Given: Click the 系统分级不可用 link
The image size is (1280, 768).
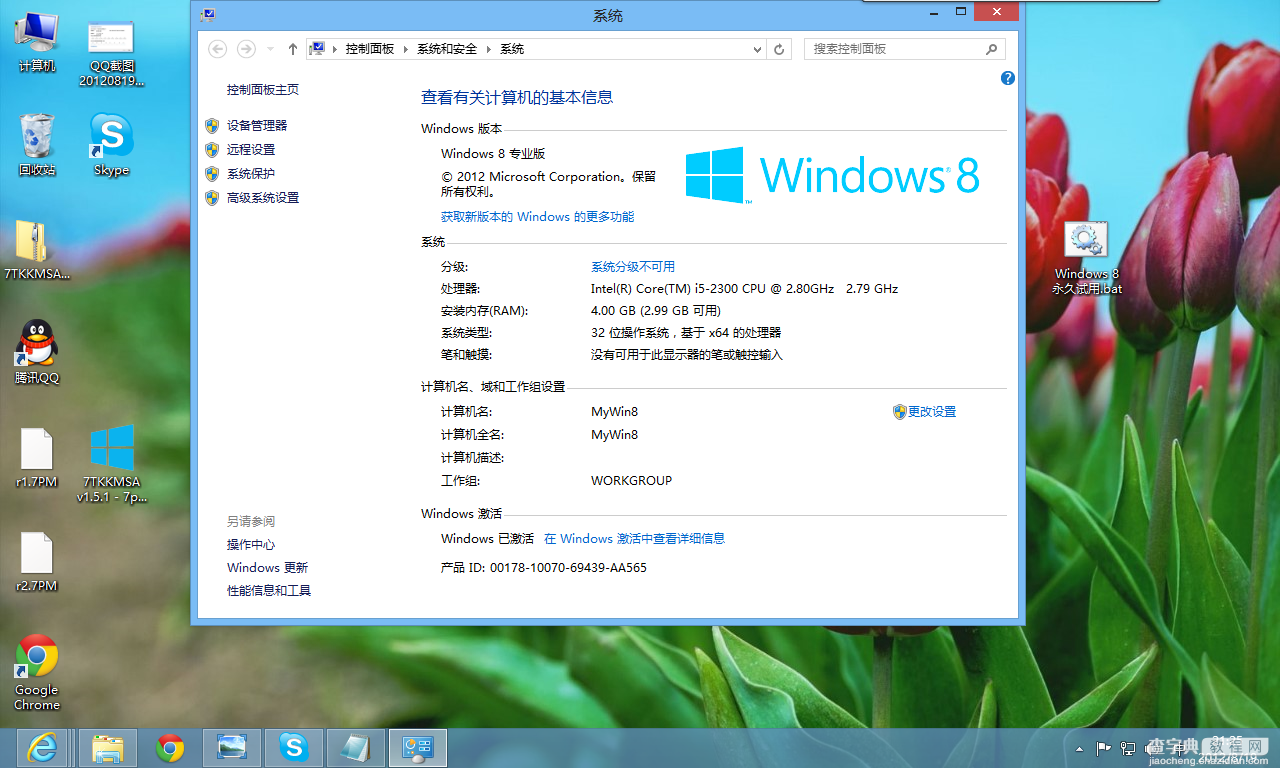Looking at the screenshot, I should [633, 267].
